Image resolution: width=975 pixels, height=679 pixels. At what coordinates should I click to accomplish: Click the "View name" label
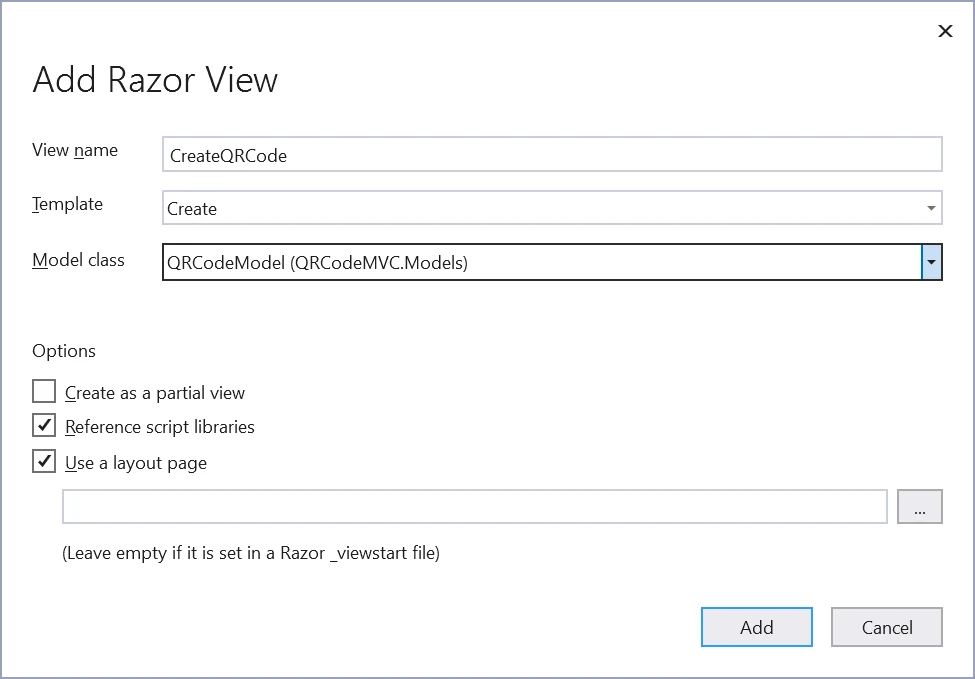pos(75,150)
